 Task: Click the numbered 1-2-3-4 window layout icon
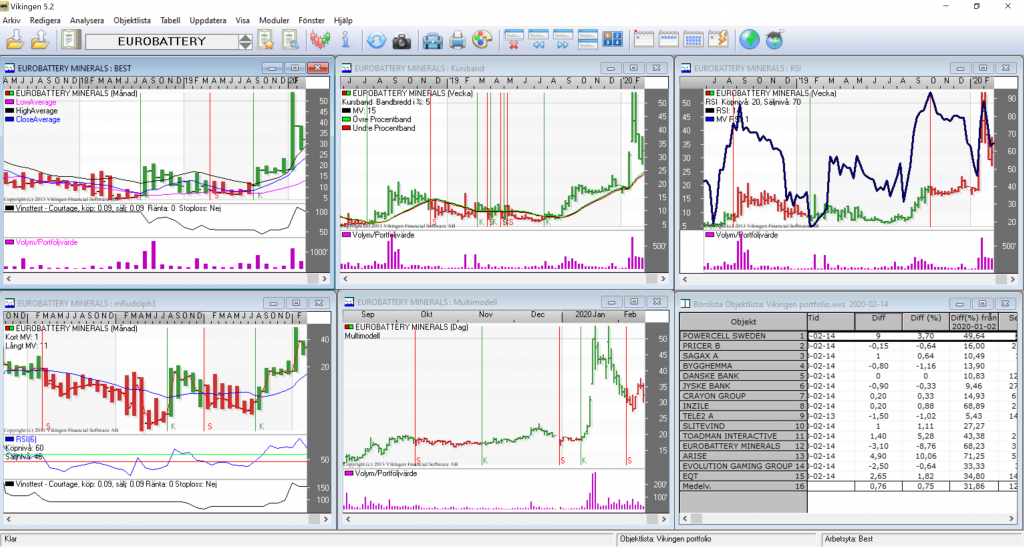tap(614, 41)
